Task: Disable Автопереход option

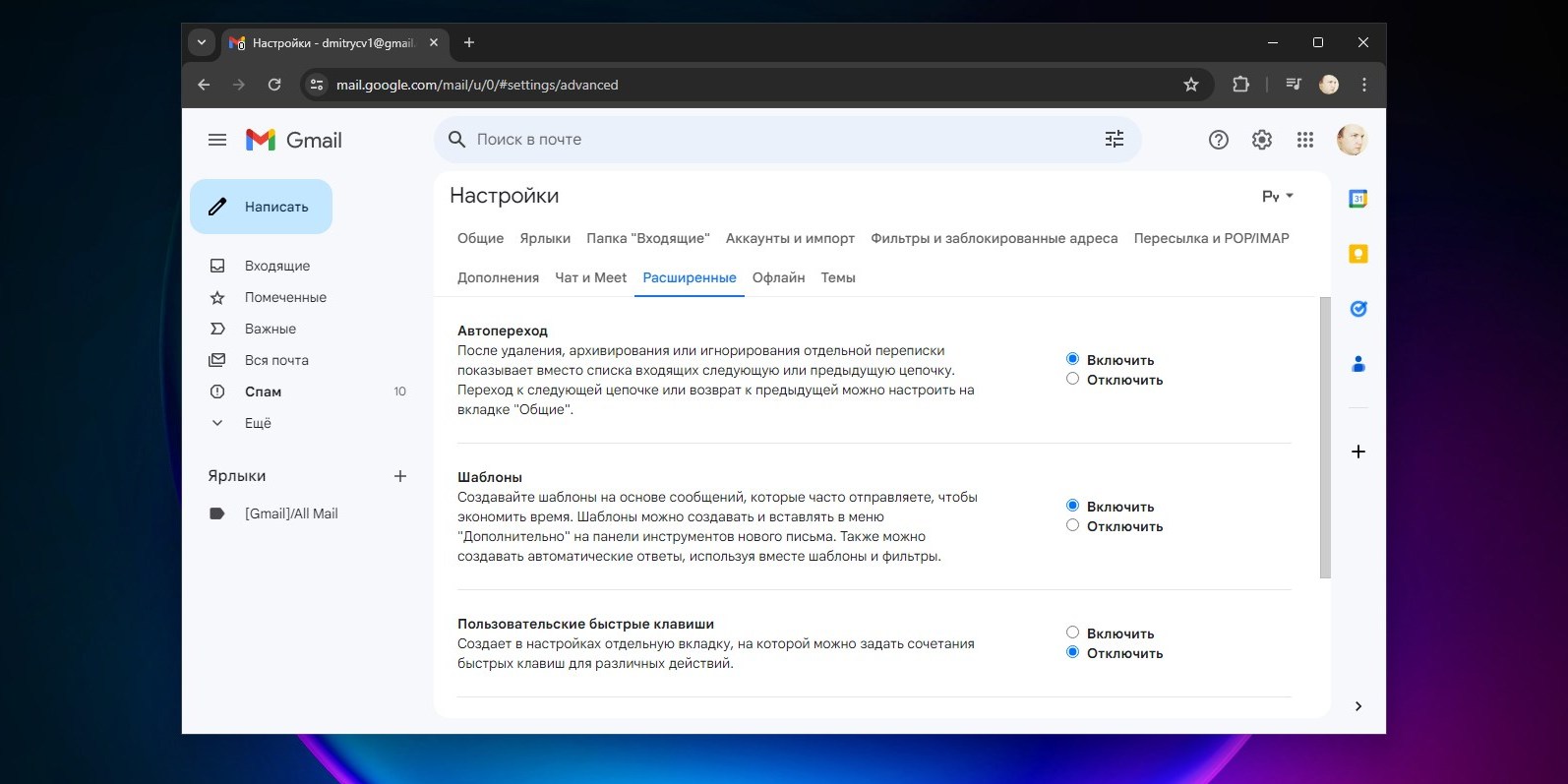Action: point(1072,379)
